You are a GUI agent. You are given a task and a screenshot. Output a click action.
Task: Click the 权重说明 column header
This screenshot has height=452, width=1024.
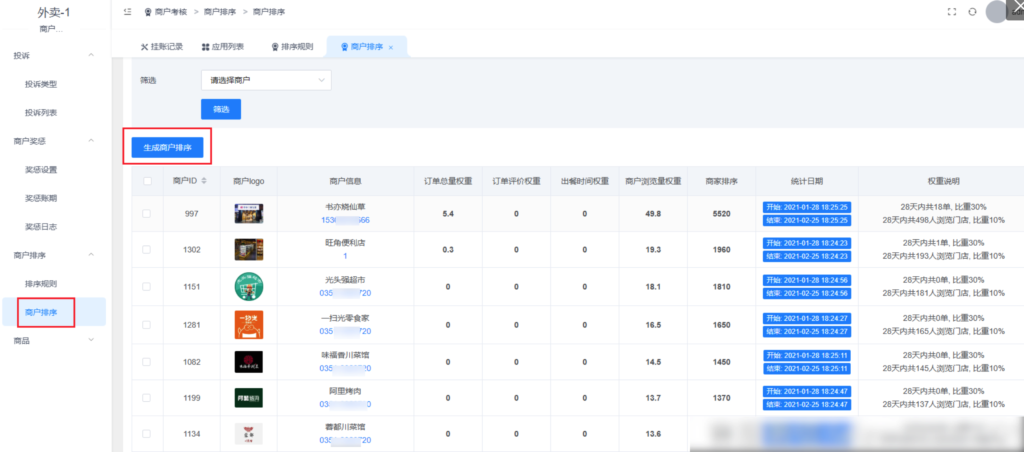pos(944,181)
